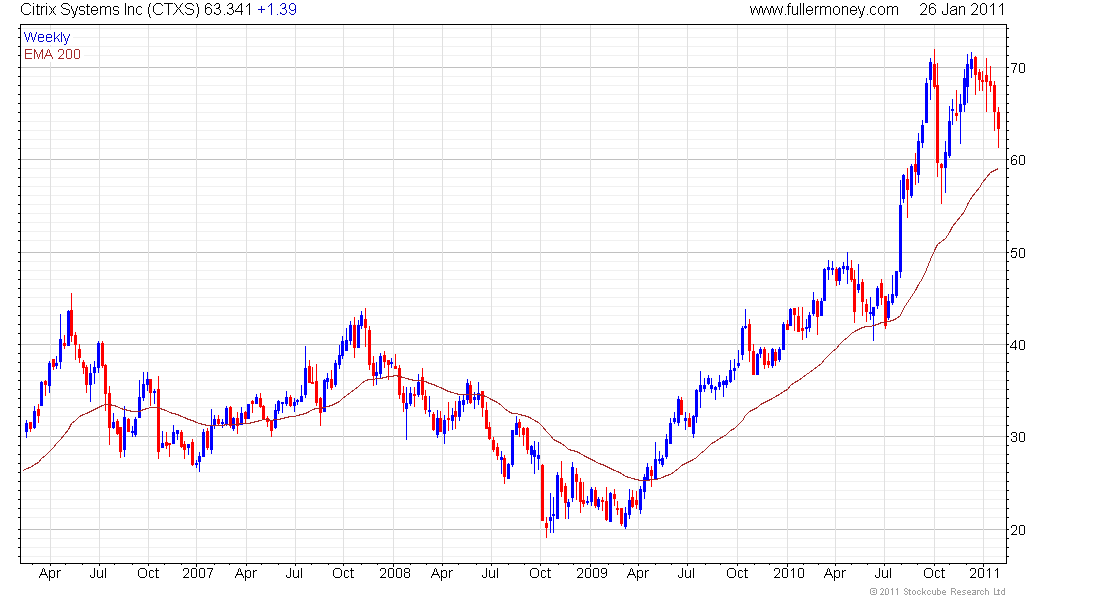Viewport: 1100px width, 600px height.
Task: Click the 2009 year label on time axis
Action: pos(591,573)
